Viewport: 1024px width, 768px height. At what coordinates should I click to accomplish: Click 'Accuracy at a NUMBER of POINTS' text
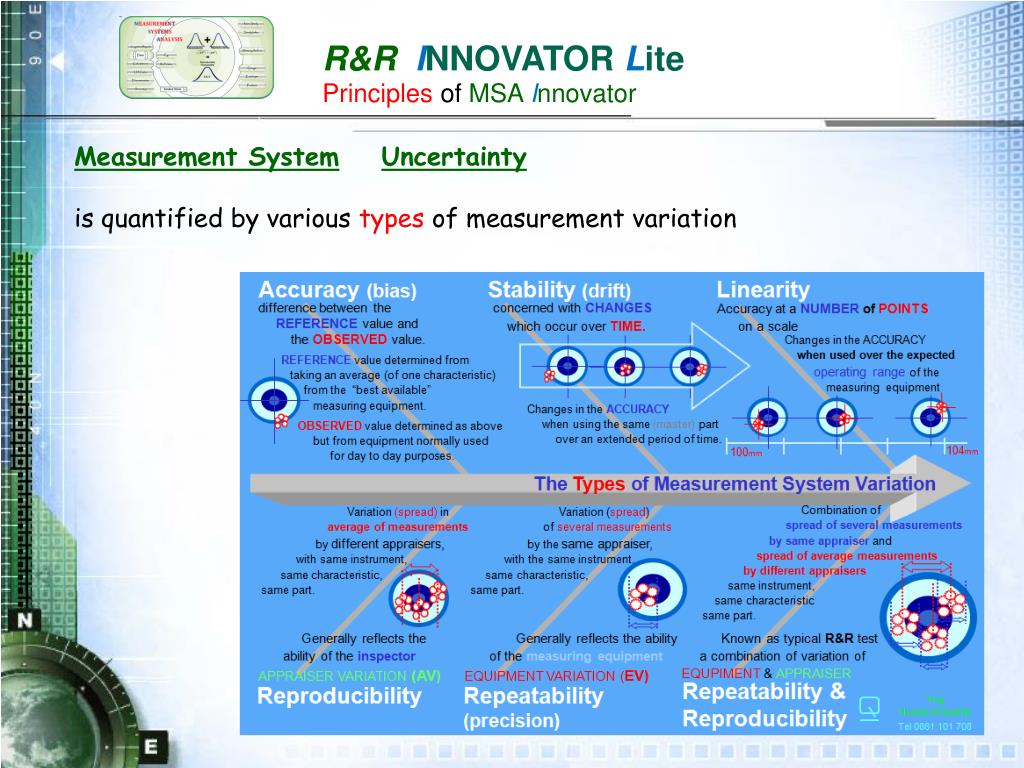coord(822,309)
